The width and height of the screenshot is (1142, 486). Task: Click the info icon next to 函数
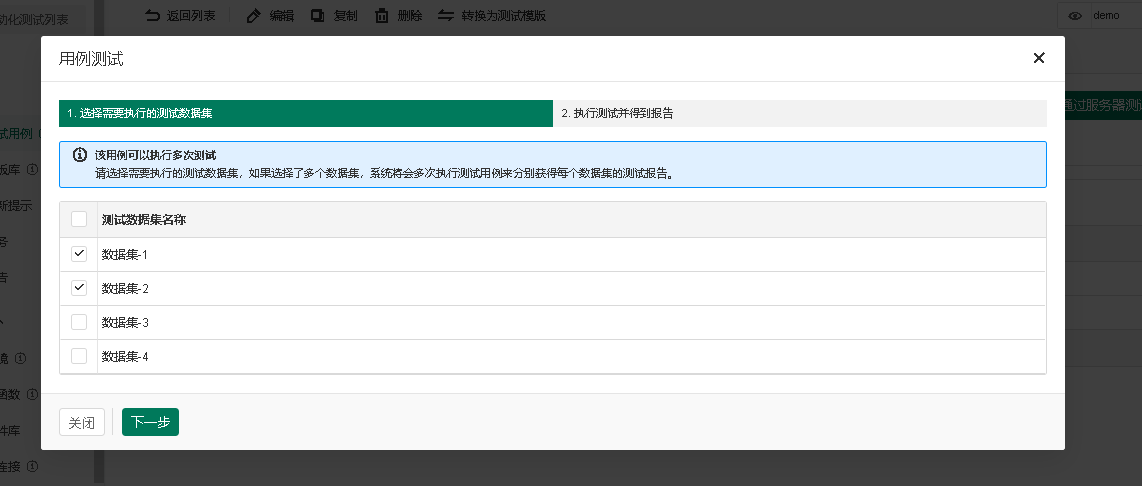[x=32, y=394]
